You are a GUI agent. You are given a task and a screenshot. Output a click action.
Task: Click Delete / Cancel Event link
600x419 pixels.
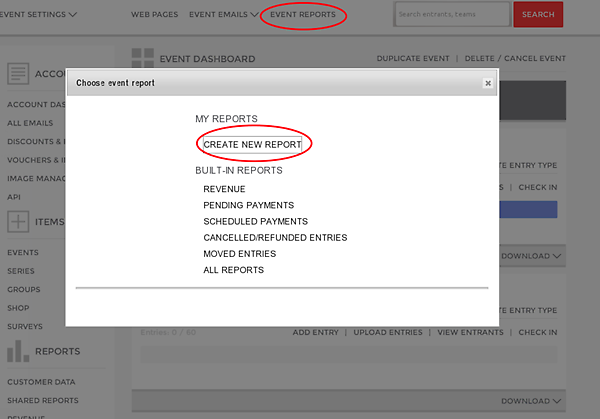coord(515,59)
